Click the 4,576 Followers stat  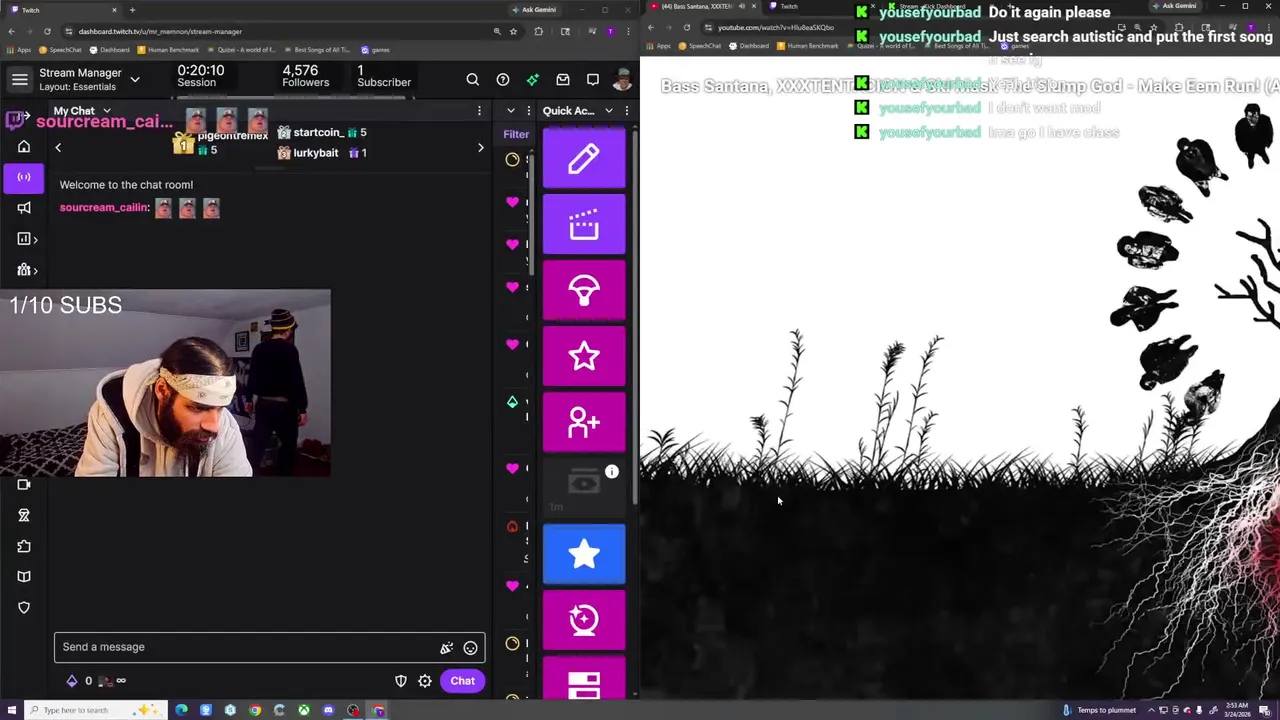point(306,76)
